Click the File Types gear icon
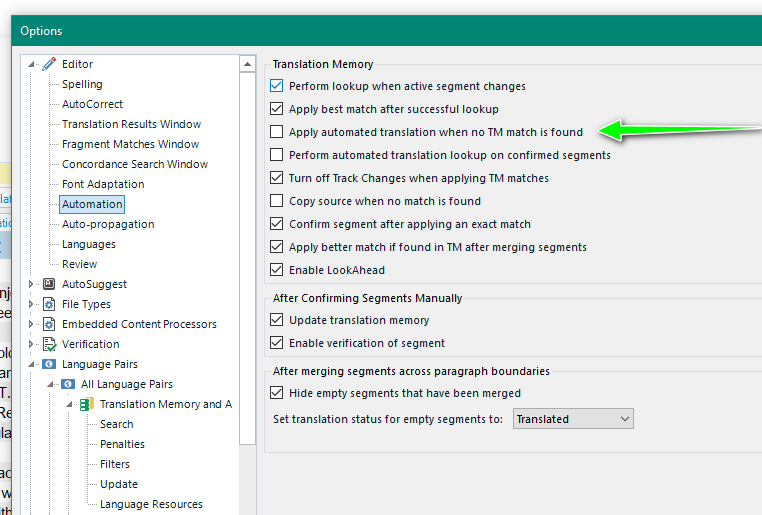The image size is (762, 515). pyautogui.click(x=49, y=304)
